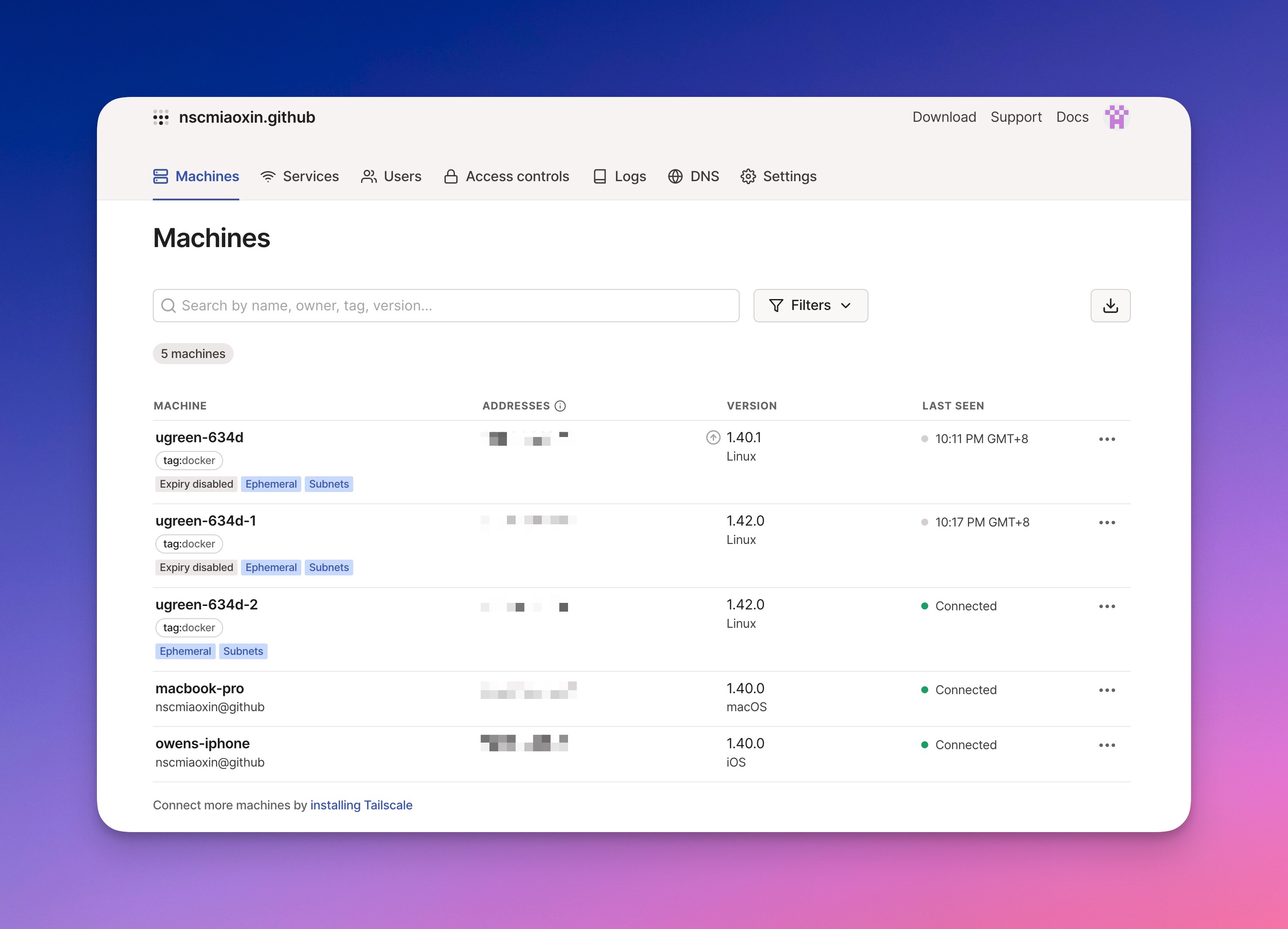Click the Settings gear icon
Screen dimensions: 1288x929
[x=748, y=177]
